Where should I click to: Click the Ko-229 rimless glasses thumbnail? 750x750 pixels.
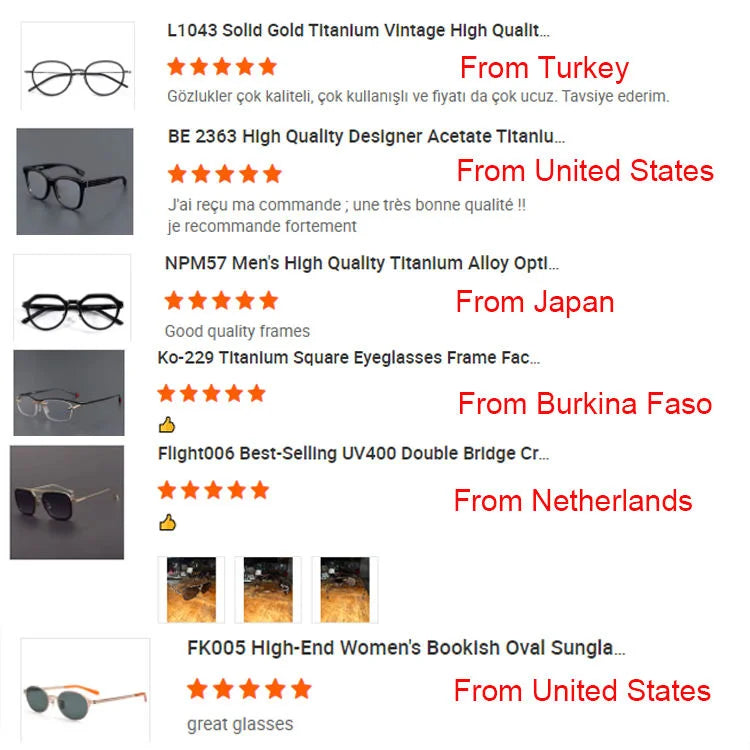point(69,393)
